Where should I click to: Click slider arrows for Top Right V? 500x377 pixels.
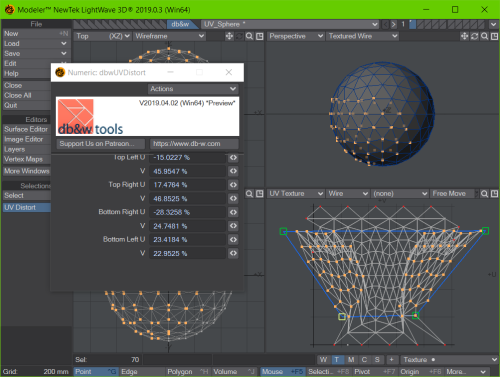tap(233, 198)
